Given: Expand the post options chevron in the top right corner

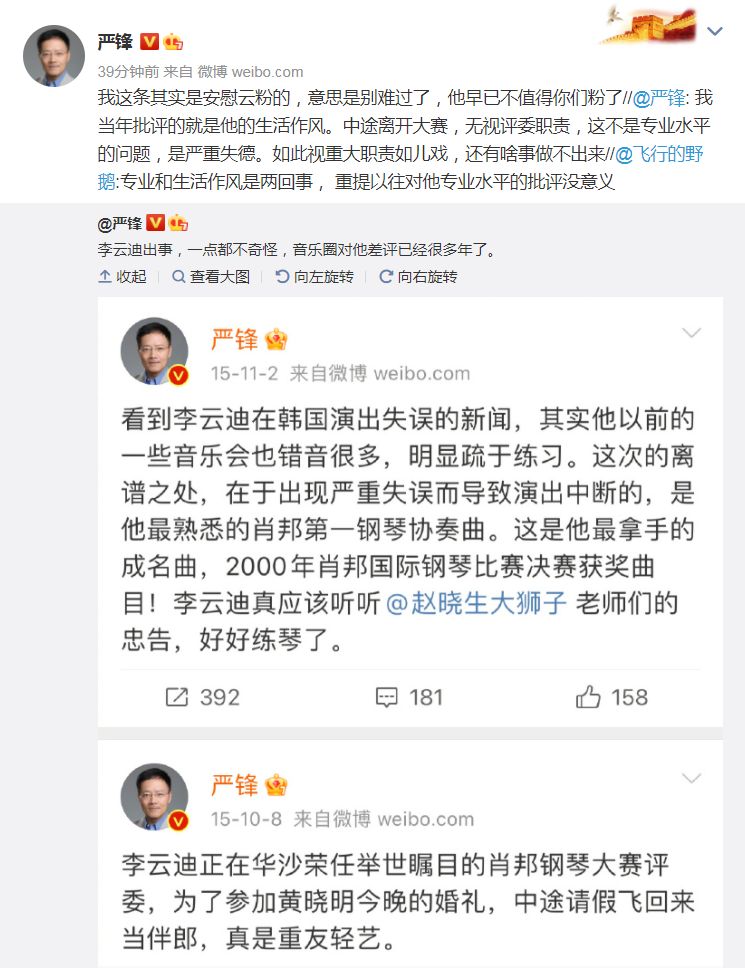Looking at the screenshot, I should coord(714,31).
